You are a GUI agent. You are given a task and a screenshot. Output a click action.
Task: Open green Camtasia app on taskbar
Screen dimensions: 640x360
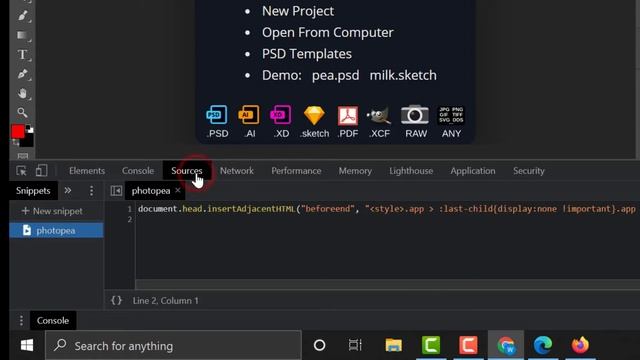431,345
